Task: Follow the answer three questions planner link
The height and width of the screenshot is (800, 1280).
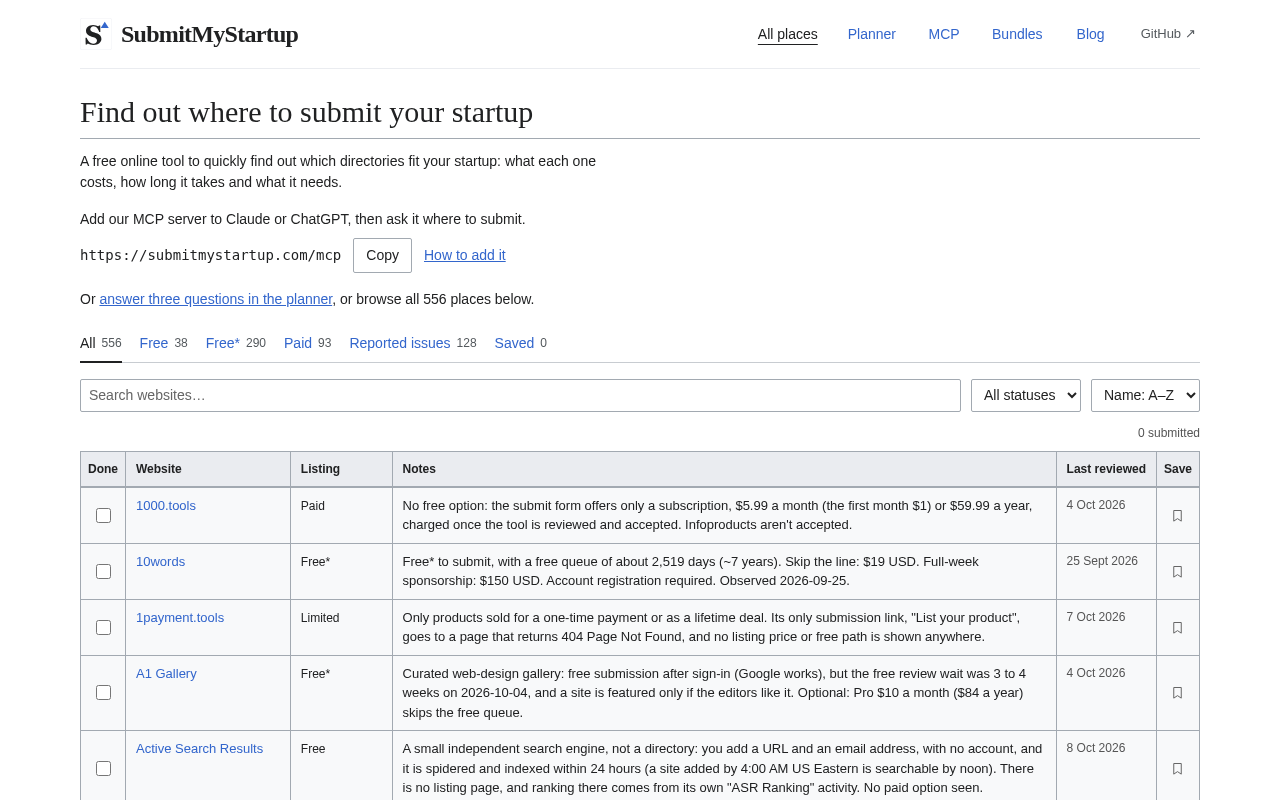Action: click(x=216, y=299)
